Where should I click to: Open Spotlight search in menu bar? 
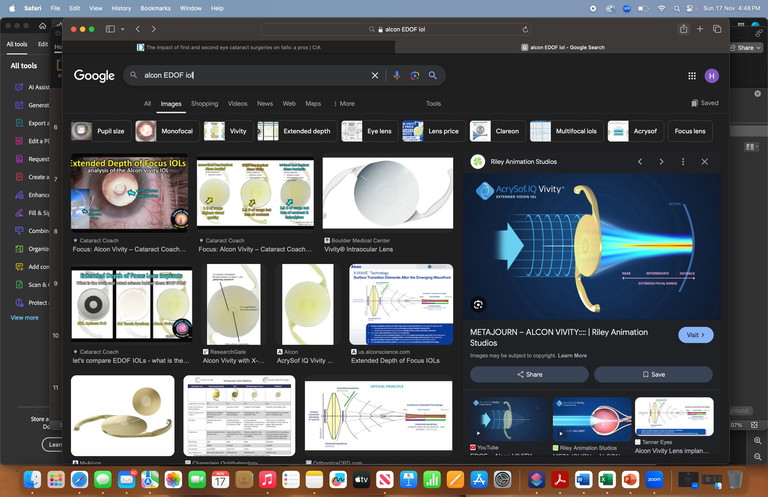pos(677,8)
